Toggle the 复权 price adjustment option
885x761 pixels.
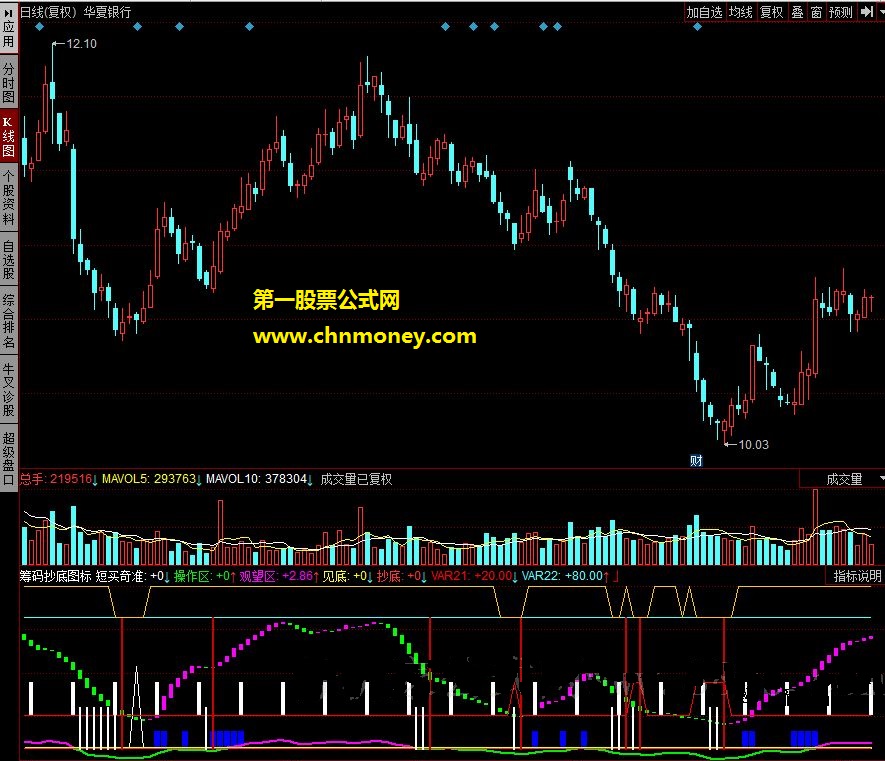pos(772,12)
